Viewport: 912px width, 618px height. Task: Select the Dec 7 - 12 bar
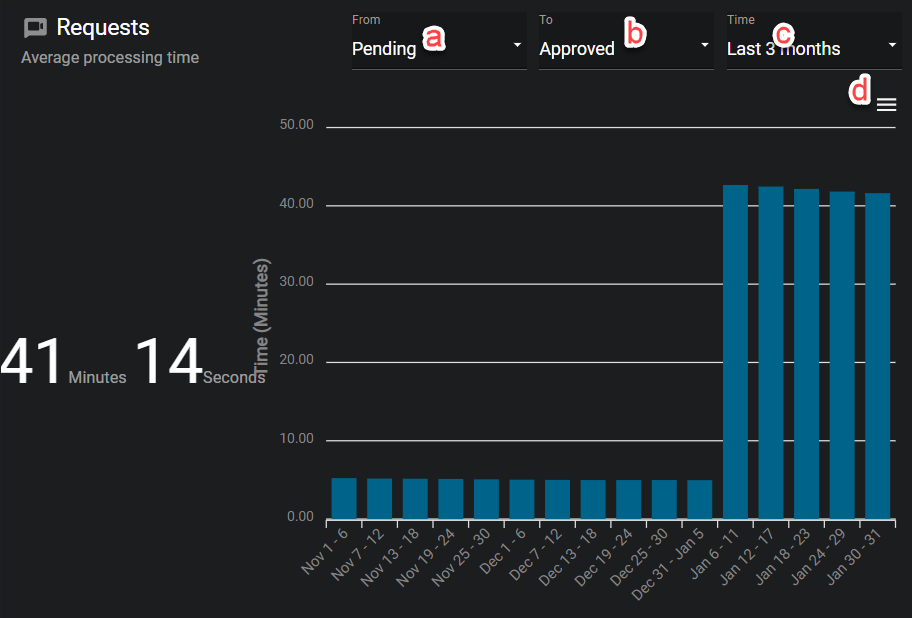[x=557, y=499]
